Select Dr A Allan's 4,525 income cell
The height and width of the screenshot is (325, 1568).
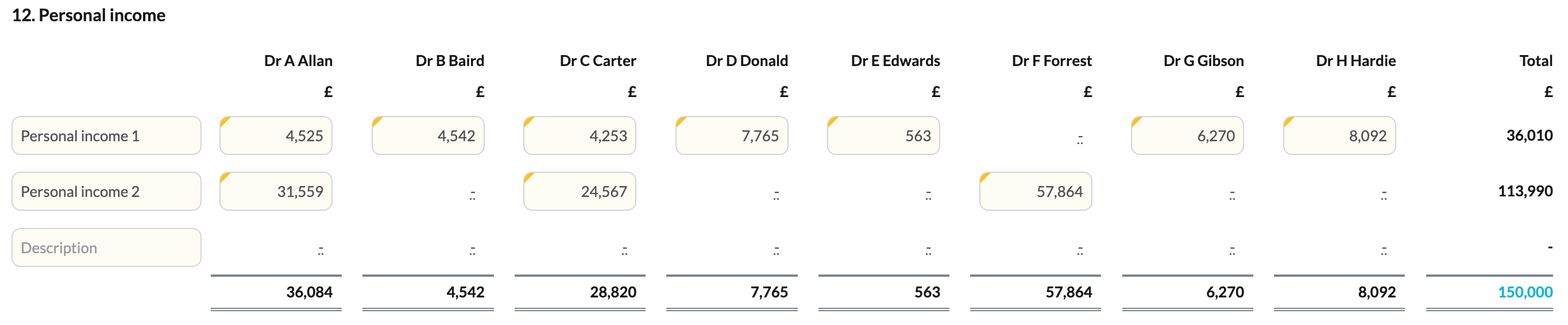(276, 136)
